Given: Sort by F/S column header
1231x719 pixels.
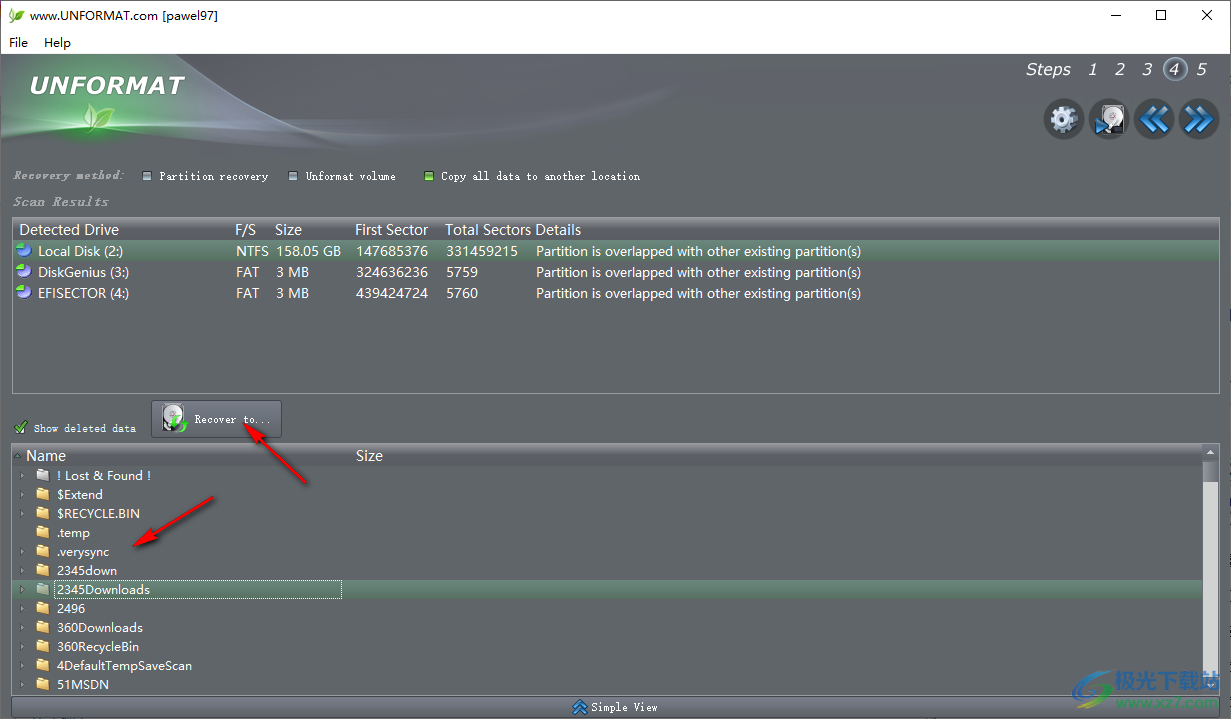Looking at the screenshot, I should coord(246,230).
